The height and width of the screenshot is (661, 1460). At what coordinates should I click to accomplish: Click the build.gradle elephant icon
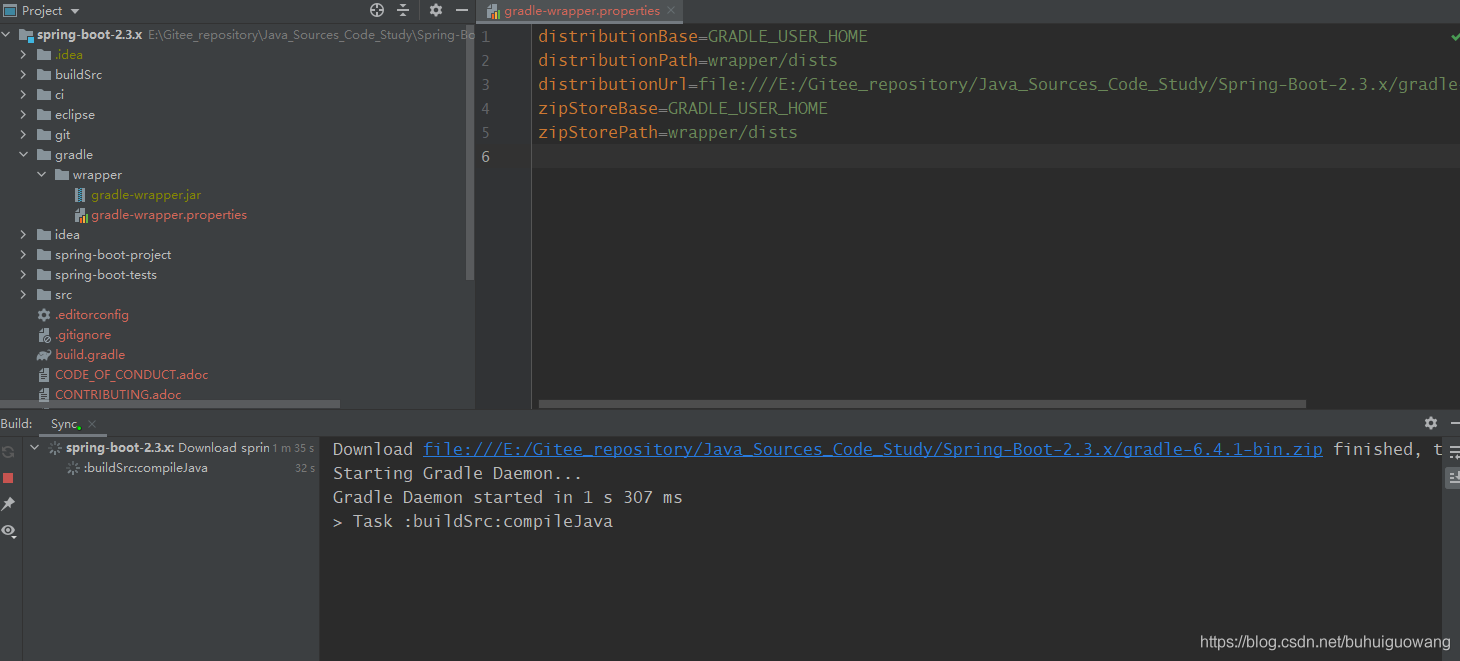44,355
